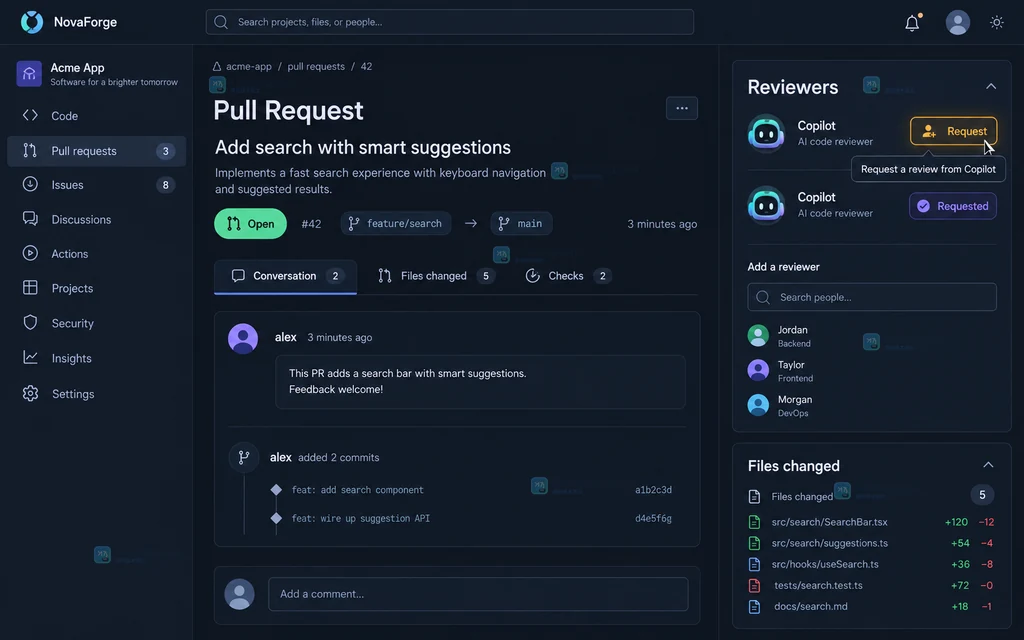
Task: Click commit hash a1b2c3d
Action: click(653, 490)
